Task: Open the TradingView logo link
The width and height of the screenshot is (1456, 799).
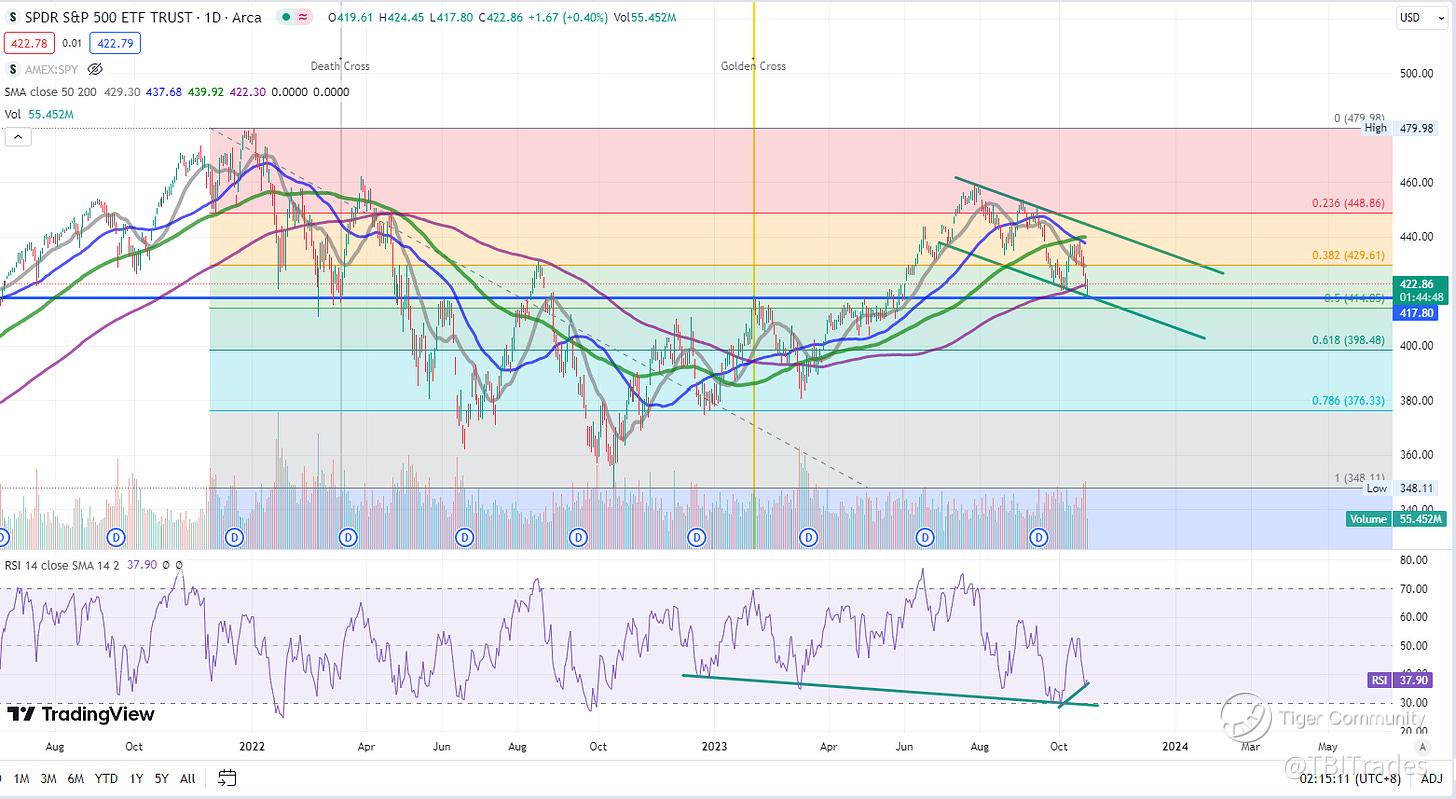Action: (x=82, y=714)
